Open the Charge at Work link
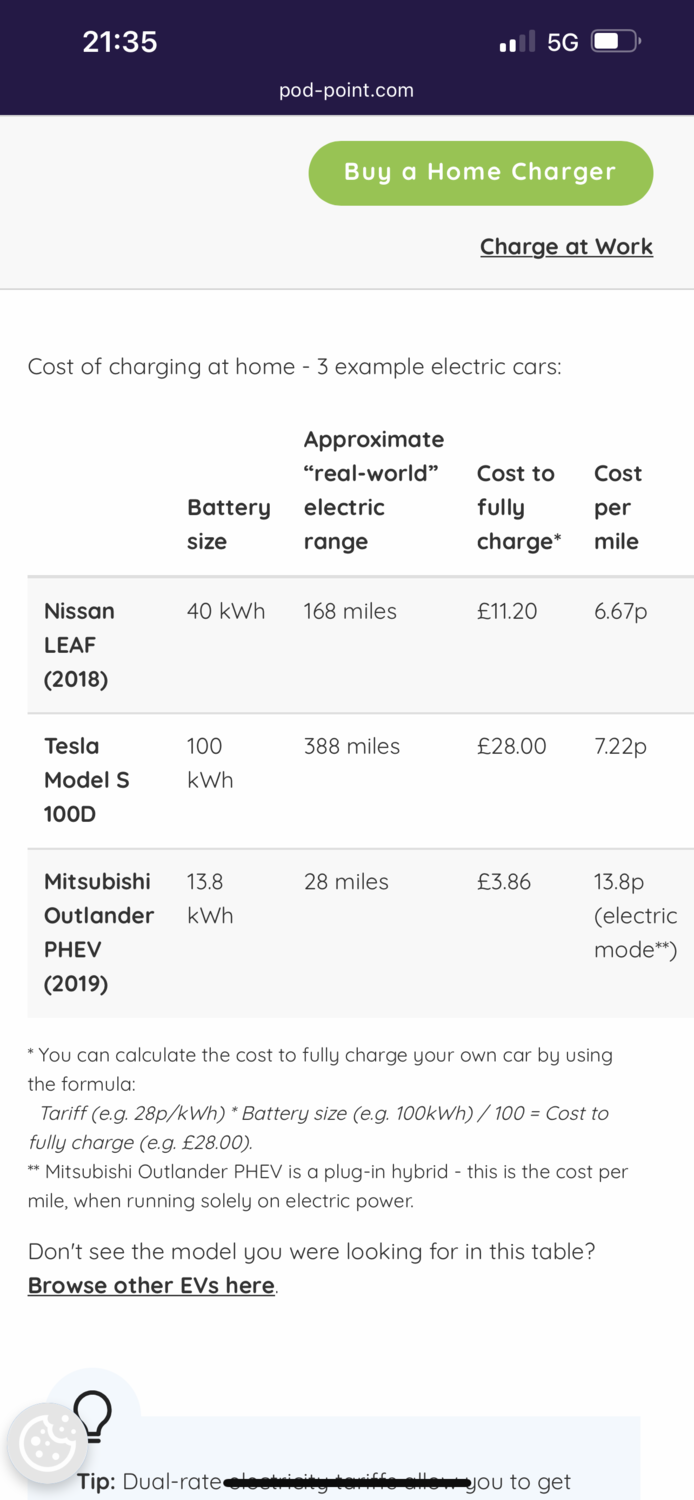Image resolution: width=694 pixels, height=1500 pixels. [566, 247]
